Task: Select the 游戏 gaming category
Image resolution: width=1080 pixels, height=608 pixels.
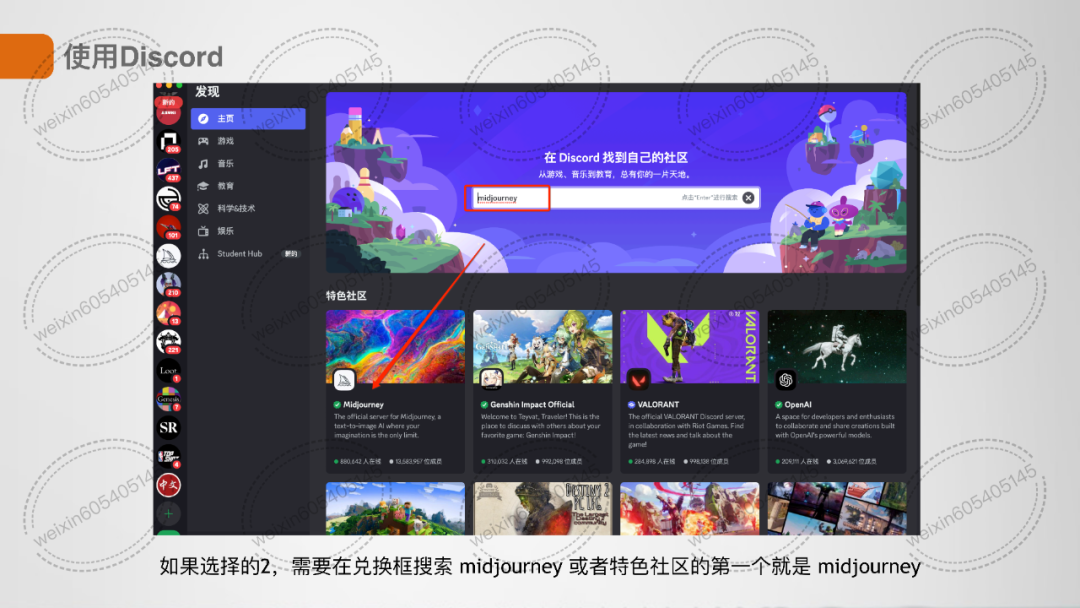Action: 248,141
